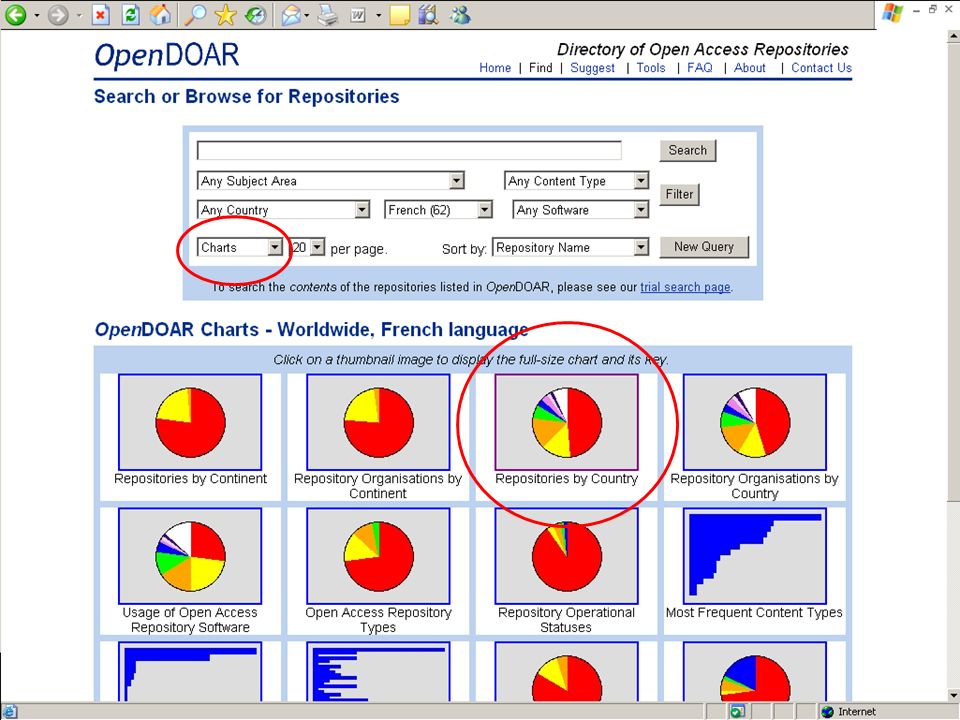Click the vertical scrollbar up arrow
This screenshot has width=960, height=720.
pyautogui.click(x=953, y=36)
